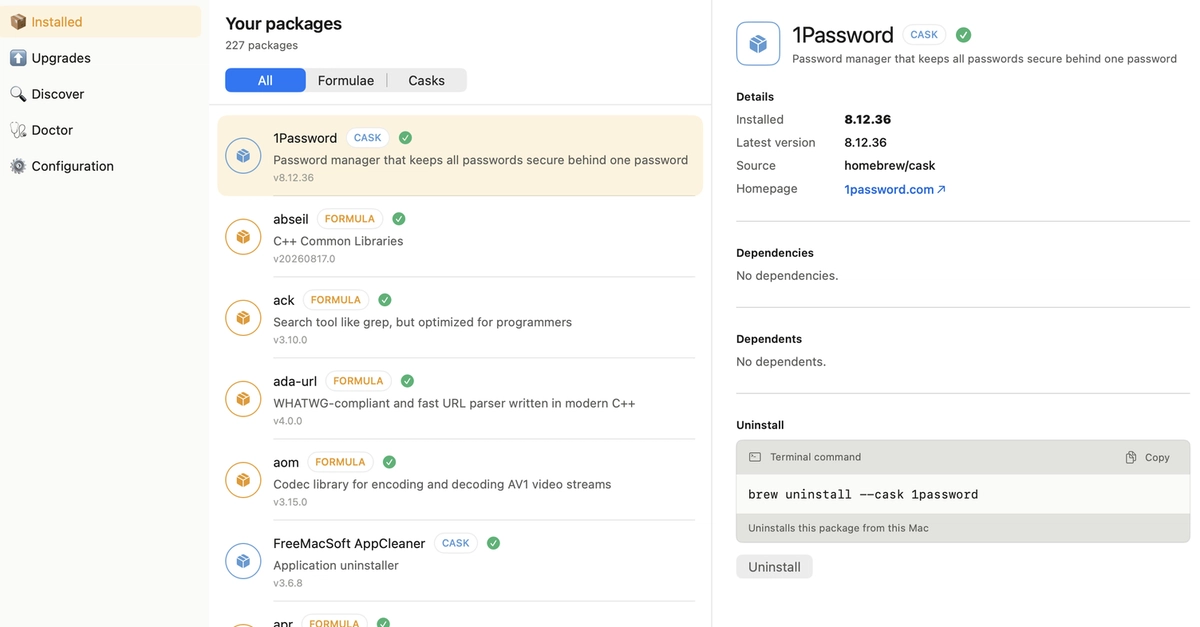Viewport: 1200px width, 627px height.
Task: Click the clipboard copy icon
Action: 1131,457
